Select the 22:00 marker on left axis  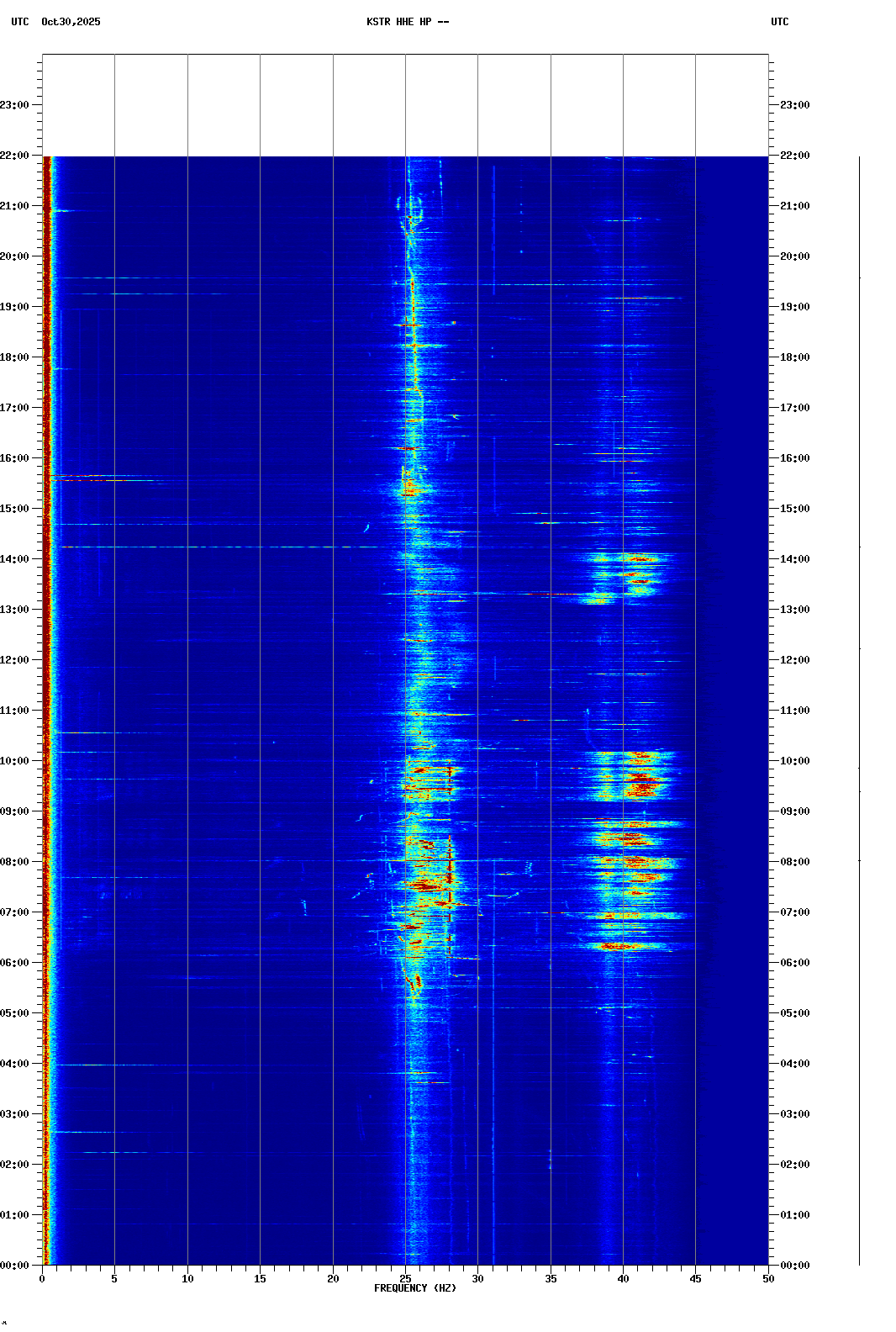(x=15, y=156)
